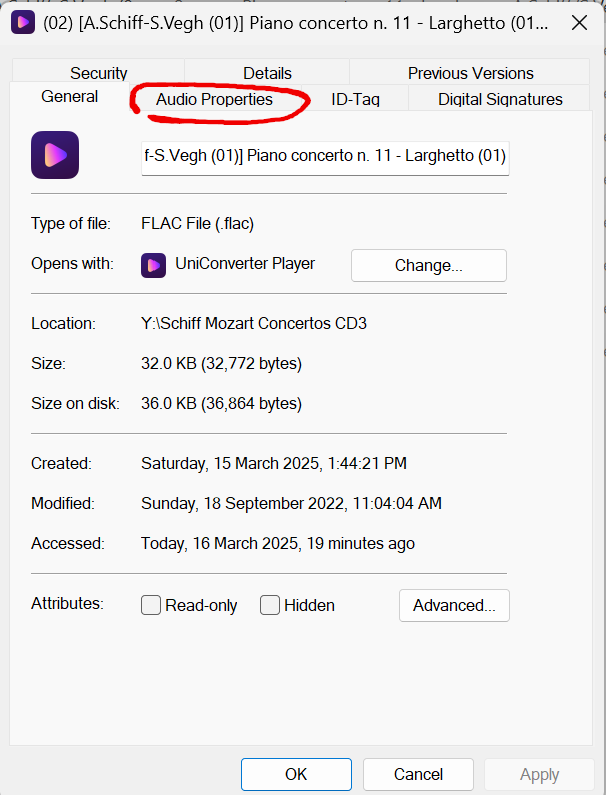Select the Details tab
This screenshot has width=606, height=795.
click(267, 73)
